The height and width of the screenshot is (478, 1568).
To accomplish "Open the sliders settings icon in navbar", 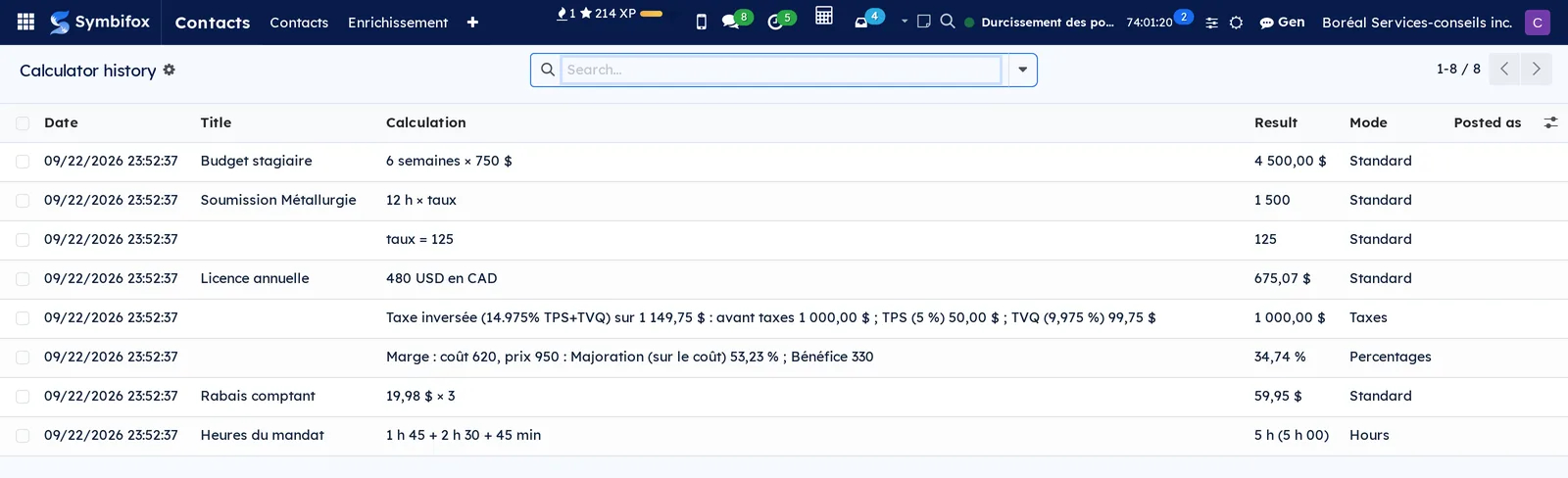I will point(1211,23).
